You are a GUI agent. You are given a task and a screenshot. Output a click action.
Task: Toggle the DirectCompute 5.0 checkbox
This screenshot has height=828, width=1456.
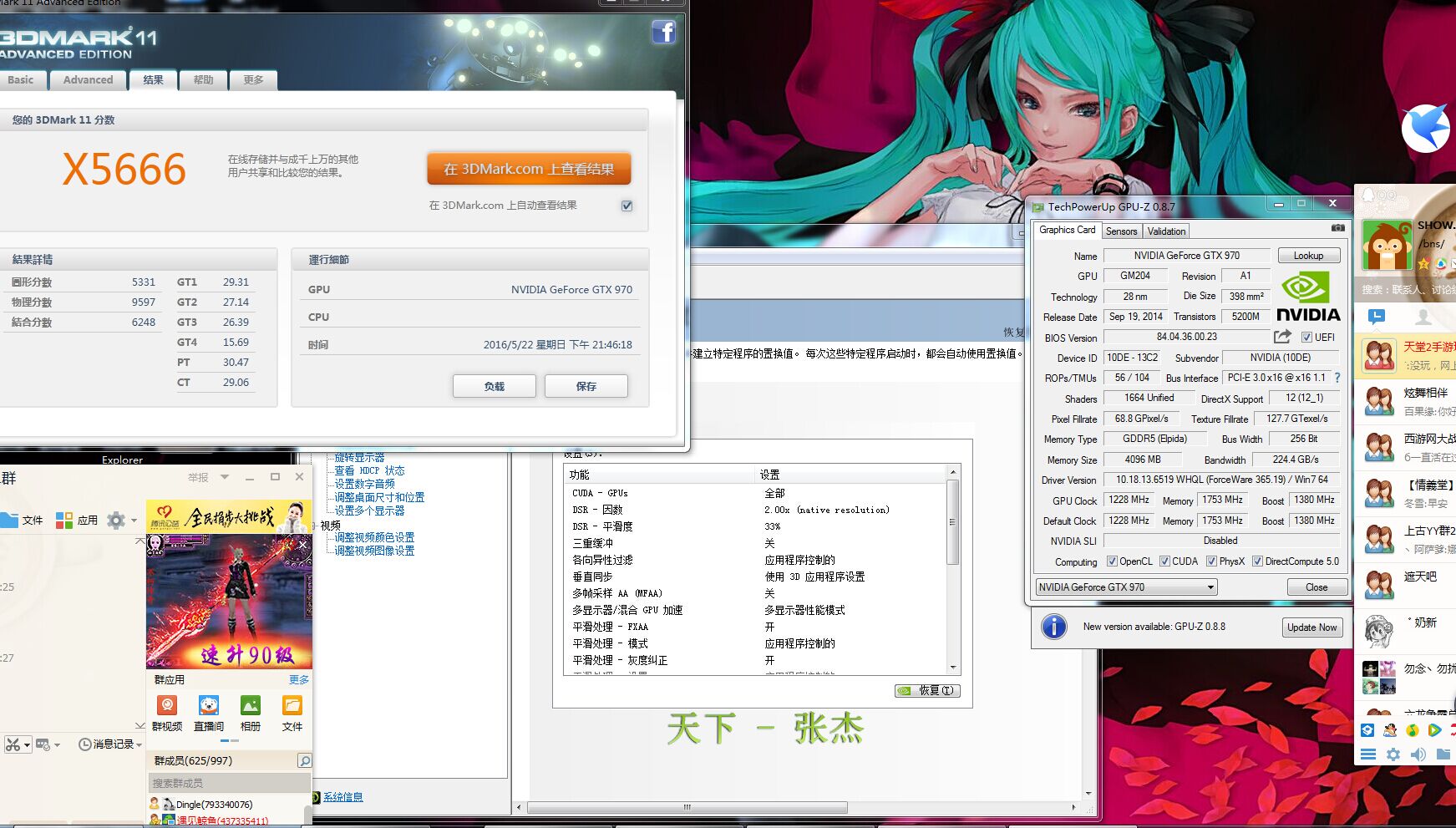pos(1257,561)
